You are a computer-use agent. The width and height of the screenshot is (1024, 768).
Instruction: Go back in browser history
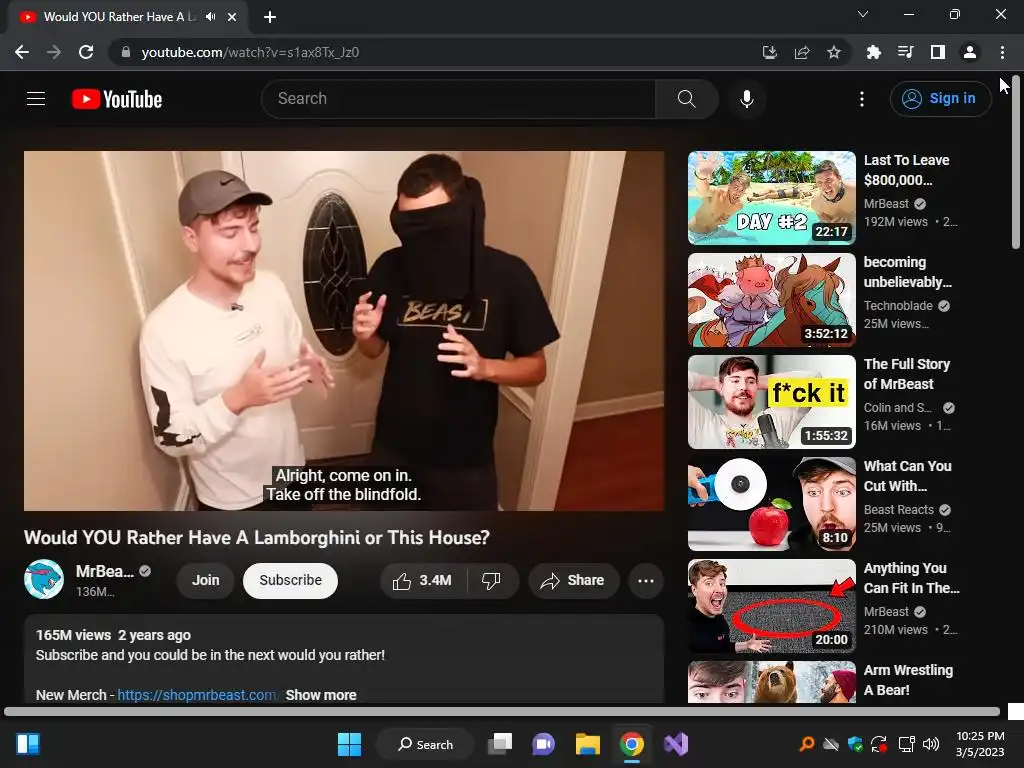(x=22, y=52)
